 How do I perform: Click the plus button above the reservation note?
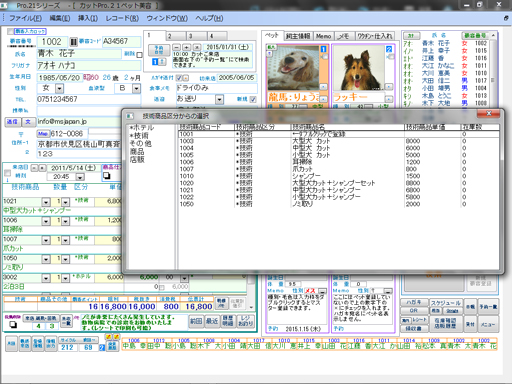(187, 47)
